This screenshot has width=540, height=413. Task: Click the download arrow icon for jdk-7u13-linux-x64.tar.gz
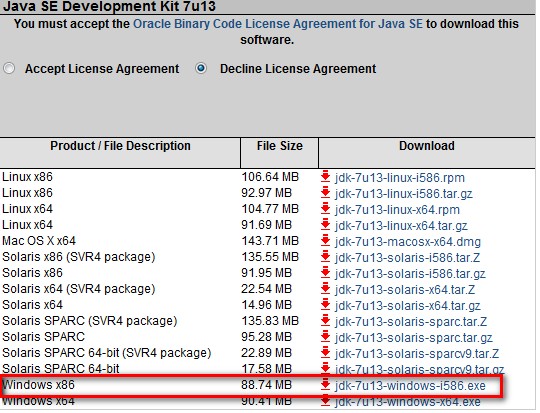coord(325,225)
